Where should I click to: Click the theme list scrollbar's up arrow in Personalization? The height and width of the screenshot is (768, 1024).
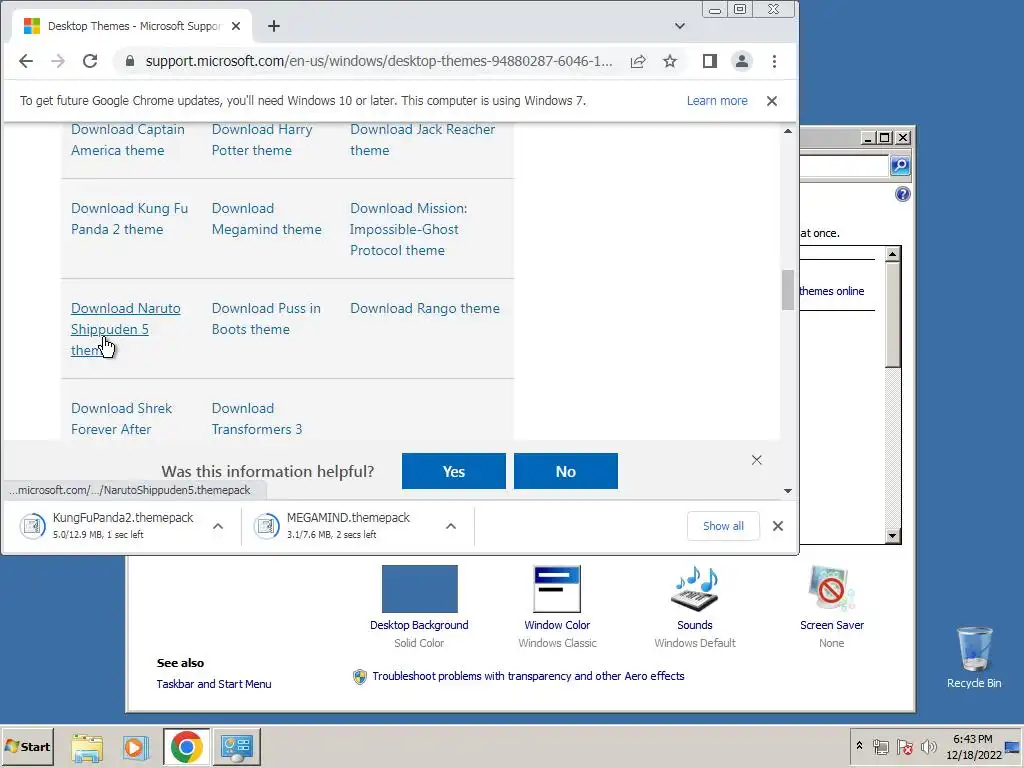click(x=893, y=254)
